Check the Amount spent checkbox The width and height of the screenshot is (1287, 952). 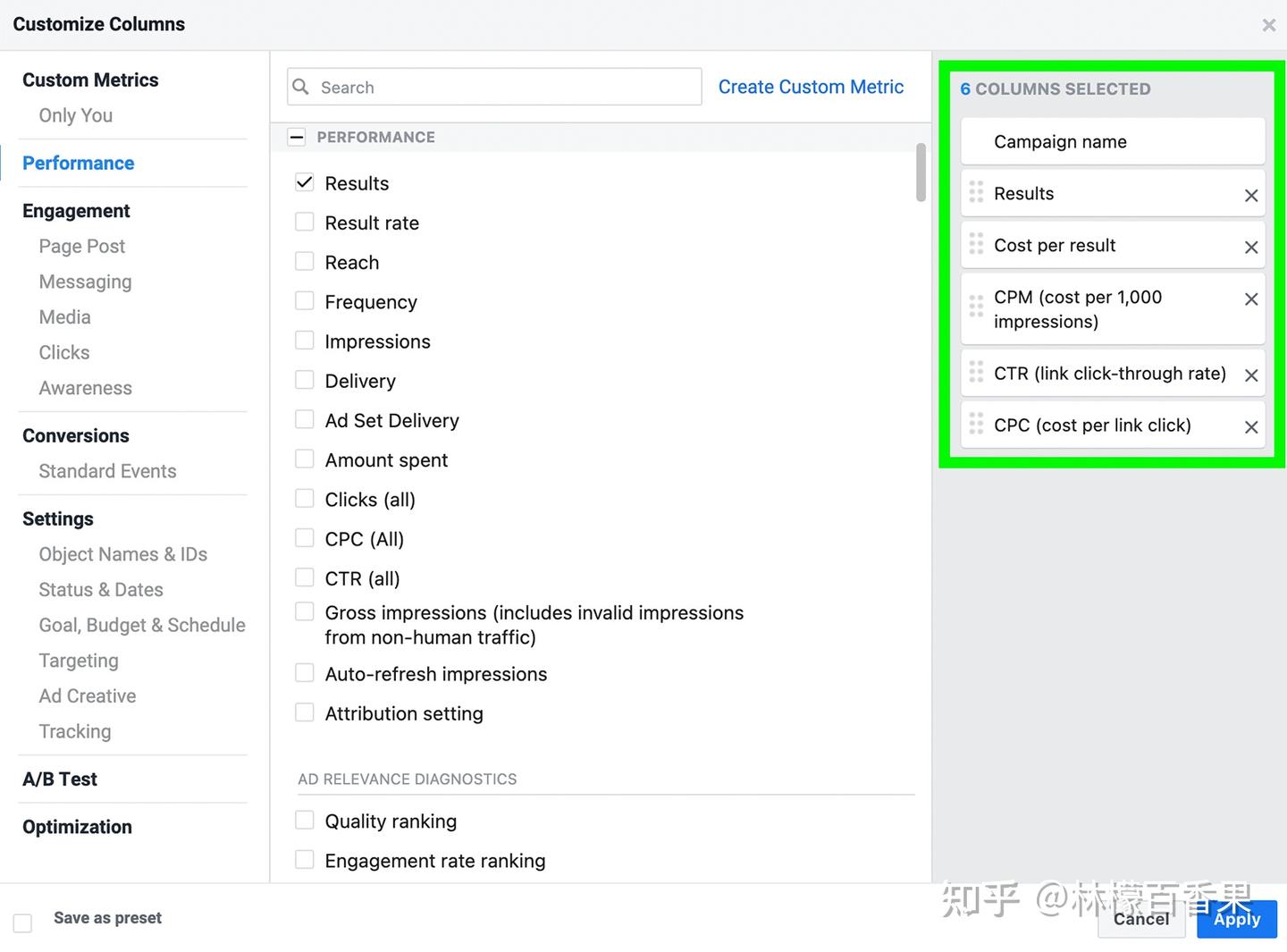pyautogui.click(x=305, y=459)
